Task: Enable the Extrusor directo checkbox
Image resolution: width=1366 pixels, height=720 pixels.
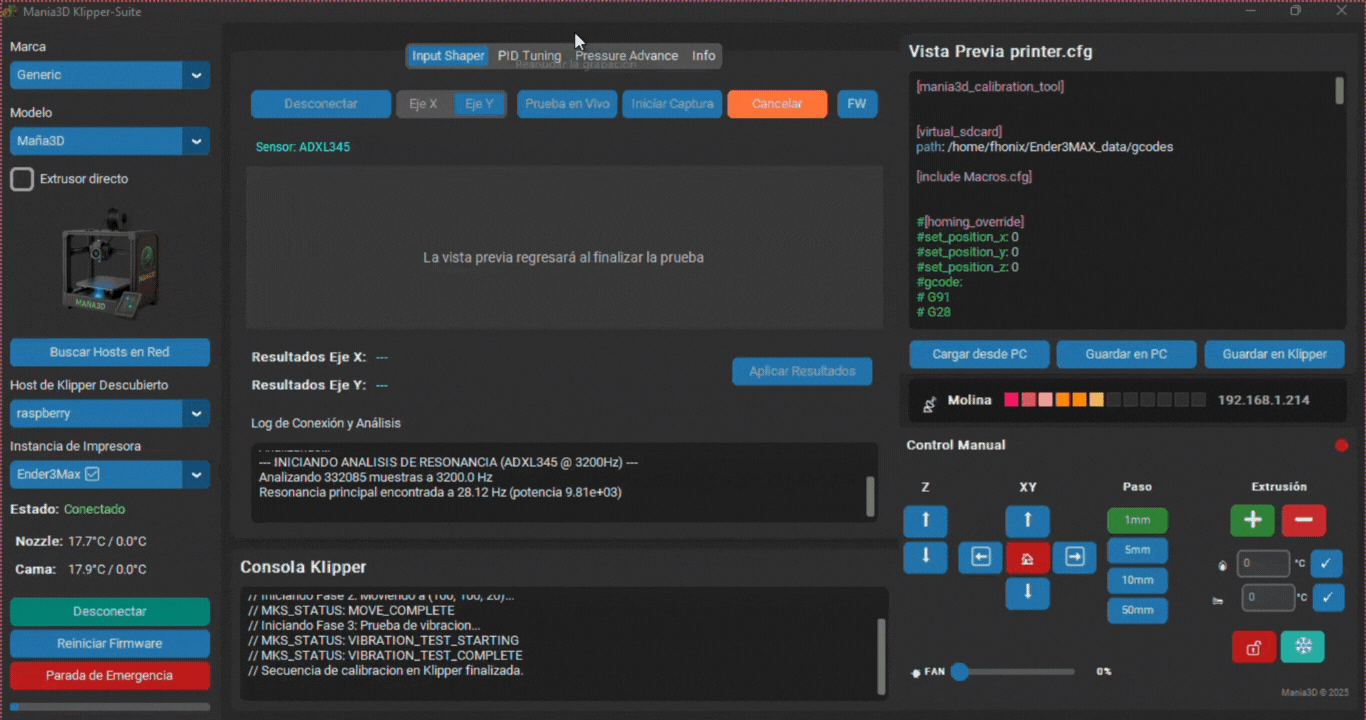Action: (22, 179)
